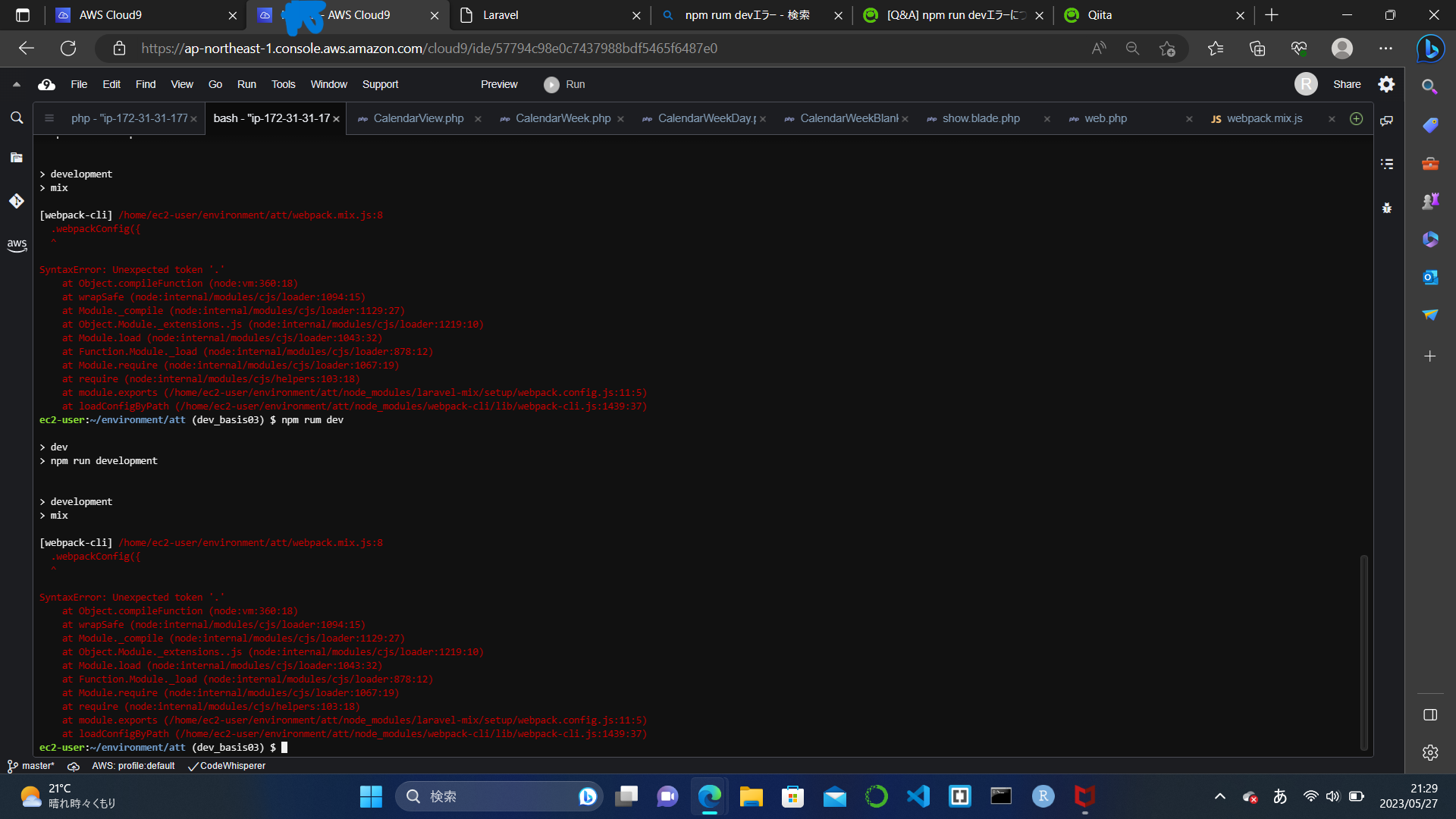Open the Find menu
1456x819 pixels.
(146, 84)
